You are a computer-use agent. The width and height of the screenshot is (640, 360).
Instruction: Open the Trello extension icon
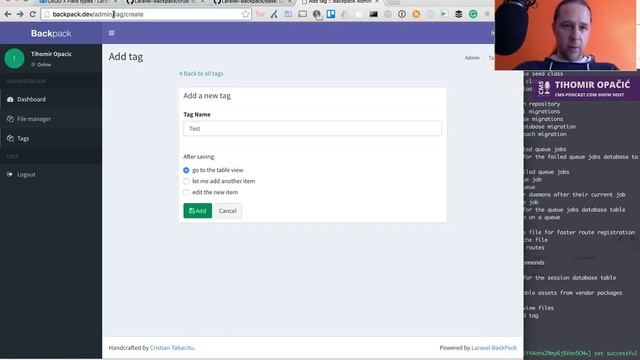point(331,14)
